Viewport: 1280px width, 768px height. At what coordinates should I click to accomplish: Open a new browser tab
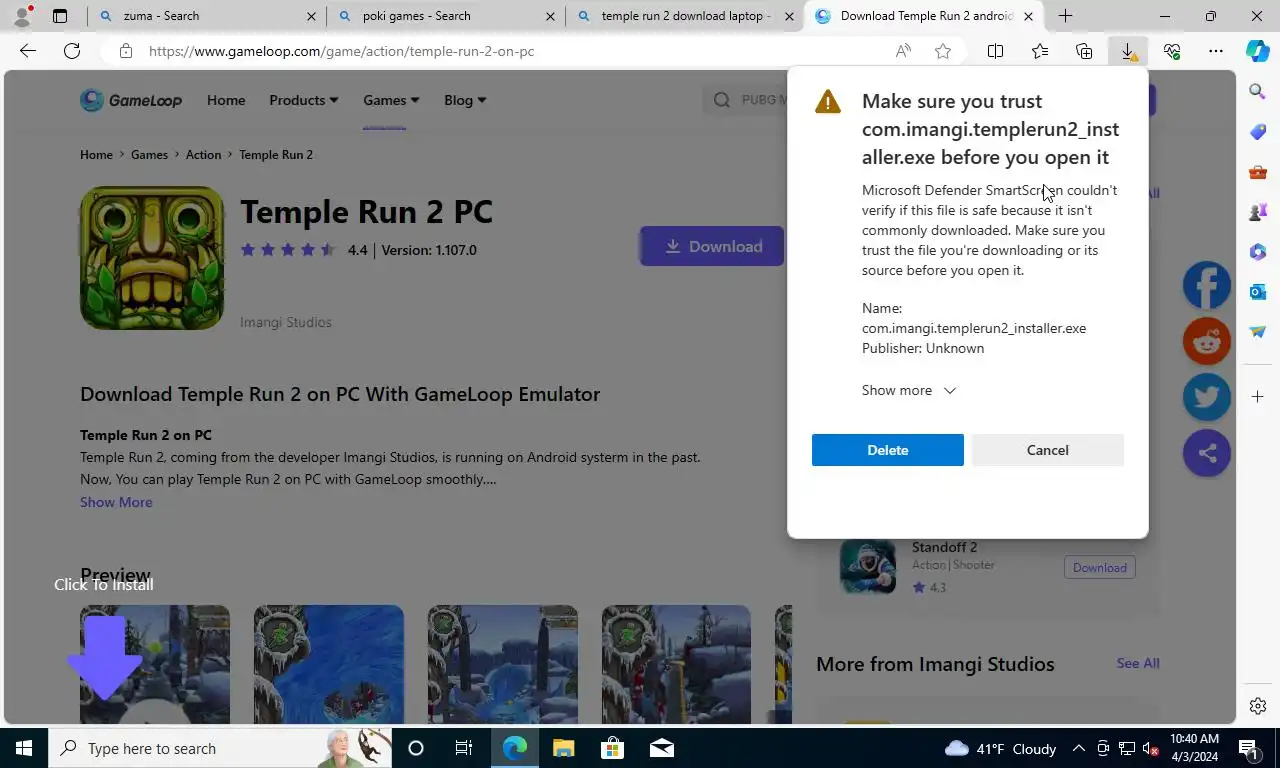tap(1065, 16)
